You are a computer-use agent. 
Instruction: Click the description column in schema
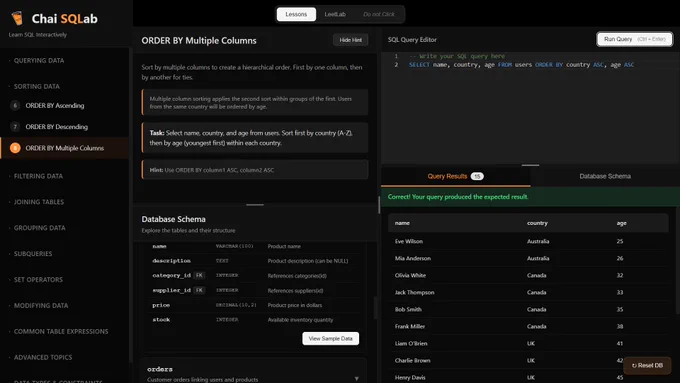(255, 261)
